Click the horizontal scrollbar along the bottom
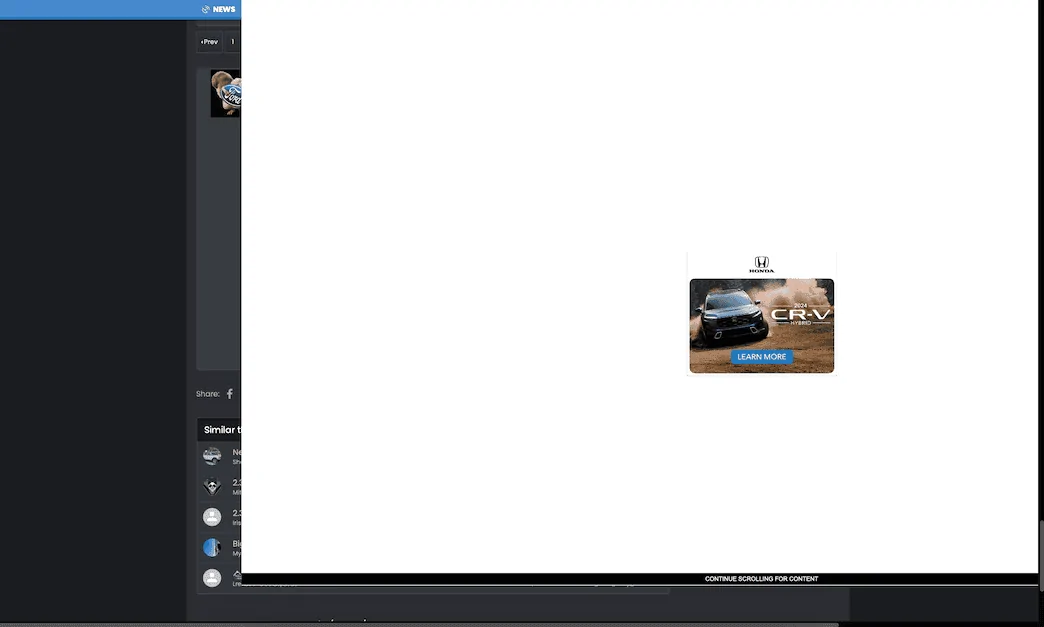1044x627 pixels. pos(419,624)
